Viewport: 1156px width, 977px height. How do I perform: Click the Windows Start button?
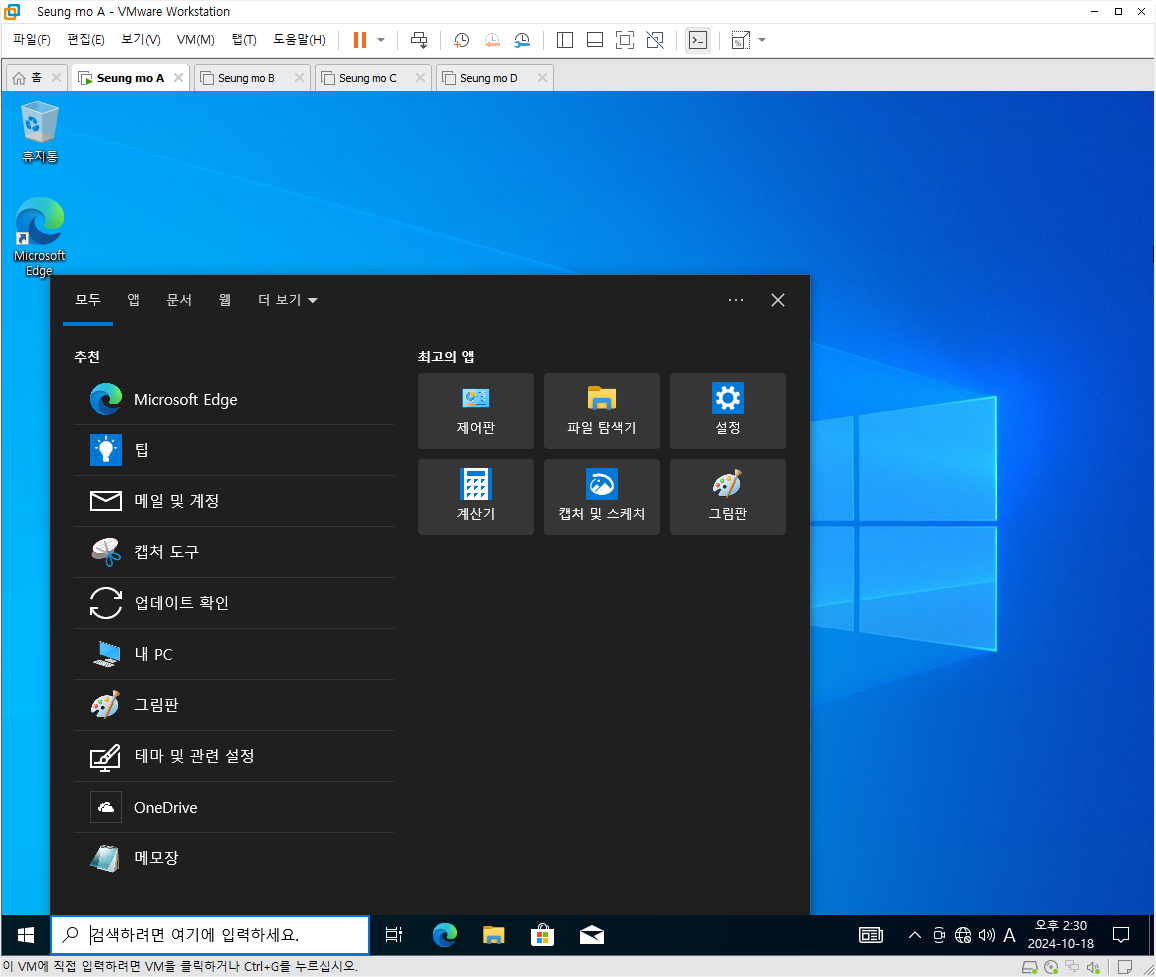[26, 935]
